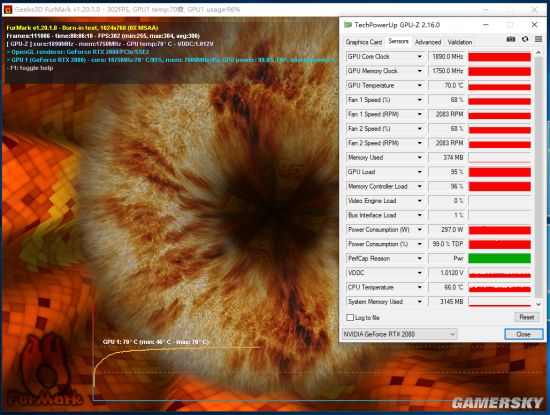Click scroll-up arrow in sensors list
The height and width of the screenshot is (415, 550).
538,53
